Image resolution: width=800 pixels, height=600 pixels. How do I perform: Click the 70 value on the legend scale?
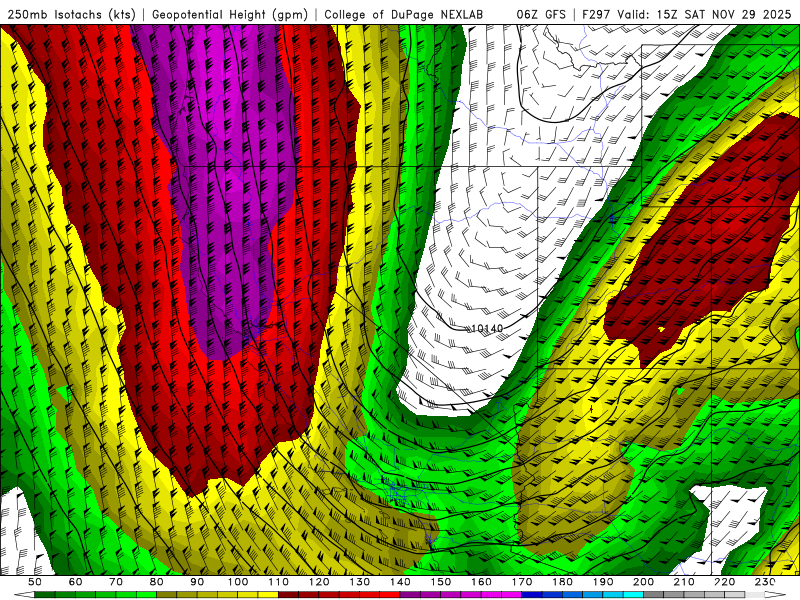(116, 582)
